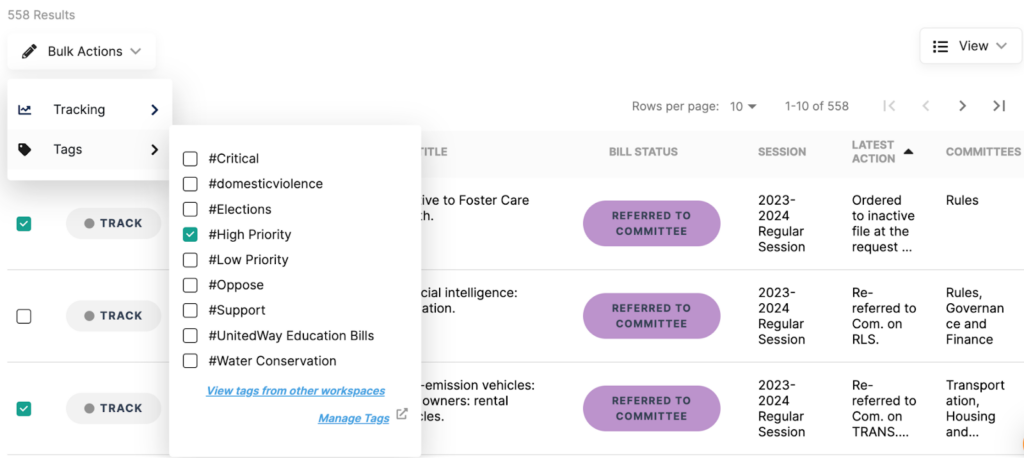Click the Tracking chart icon

pyautogui.click(x=25, y=110)
